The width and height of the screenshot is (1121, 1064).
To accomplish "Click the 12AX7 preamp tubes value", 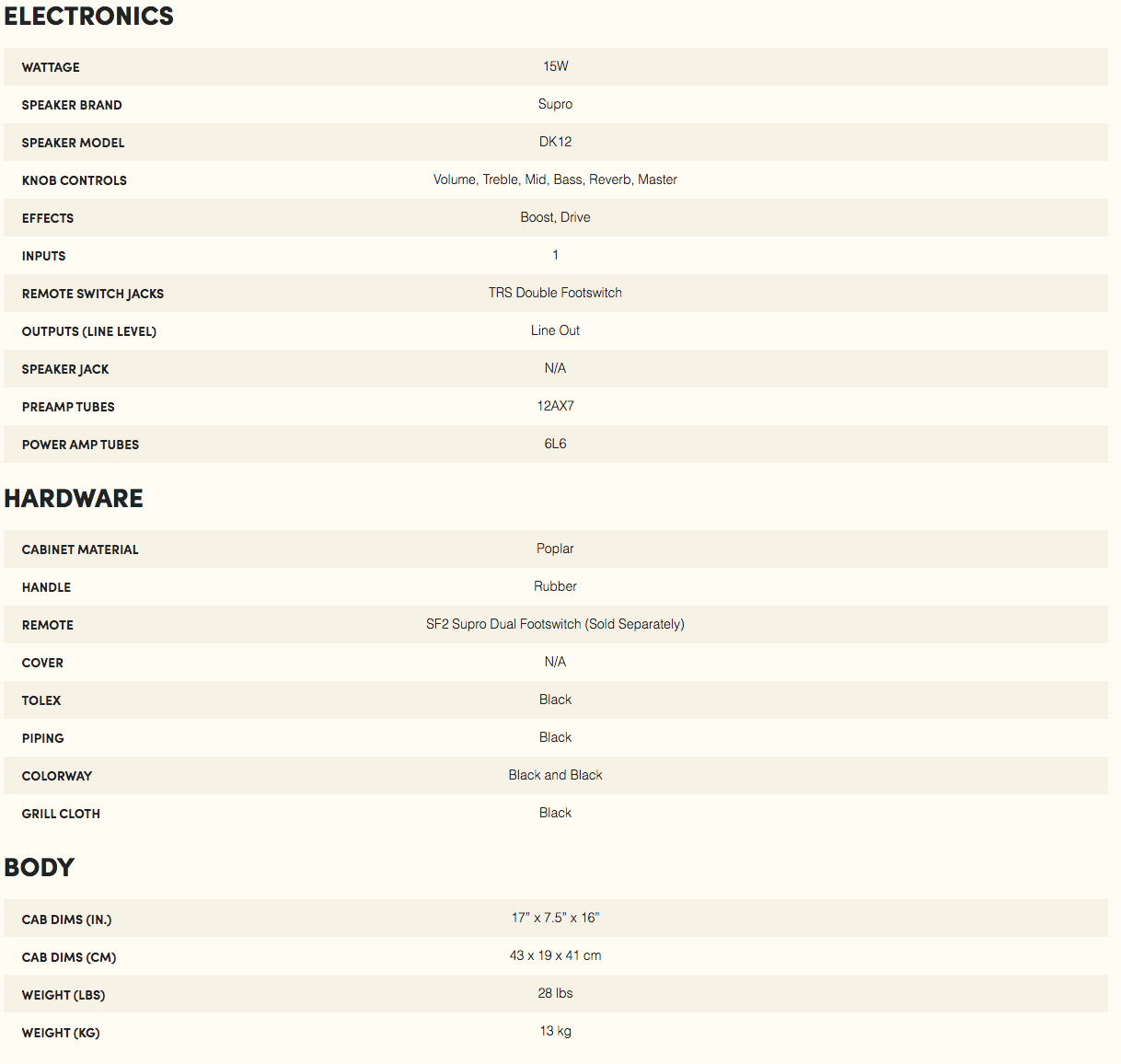I will coord(555,406).
